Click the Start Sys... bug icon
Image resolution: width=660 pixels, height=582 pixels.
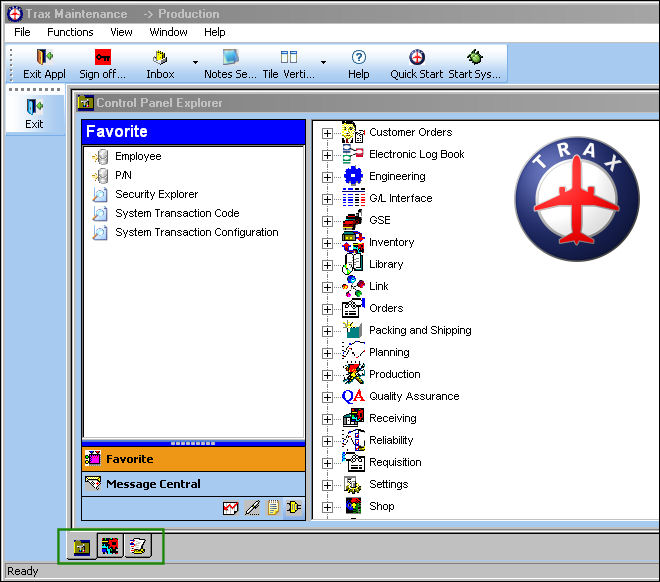click(x=474, y=57)
